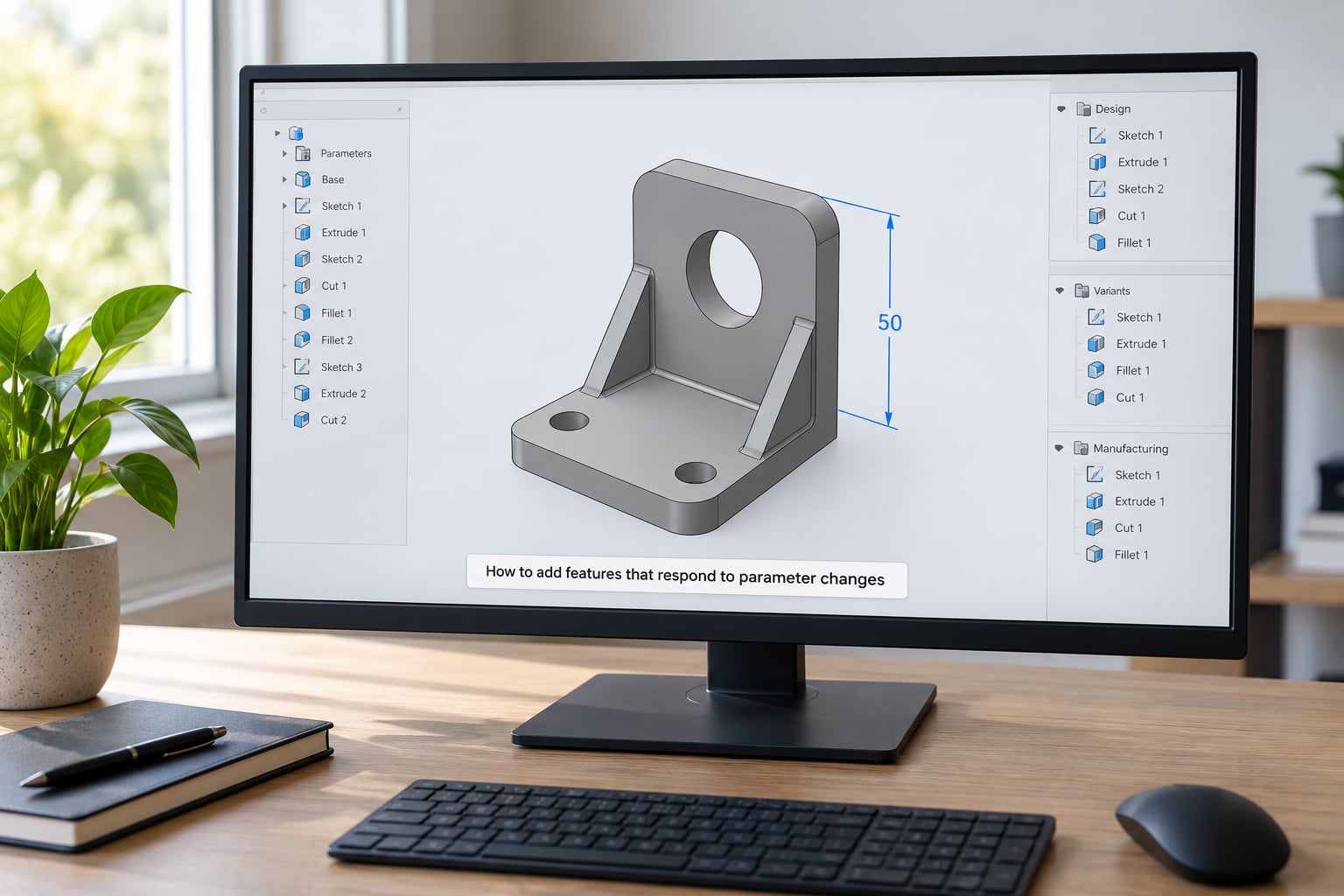Viewport: 1344px width, 896px height.
Task: Select 'Sketch 1' text under Variants
Action: [1139, 317]
